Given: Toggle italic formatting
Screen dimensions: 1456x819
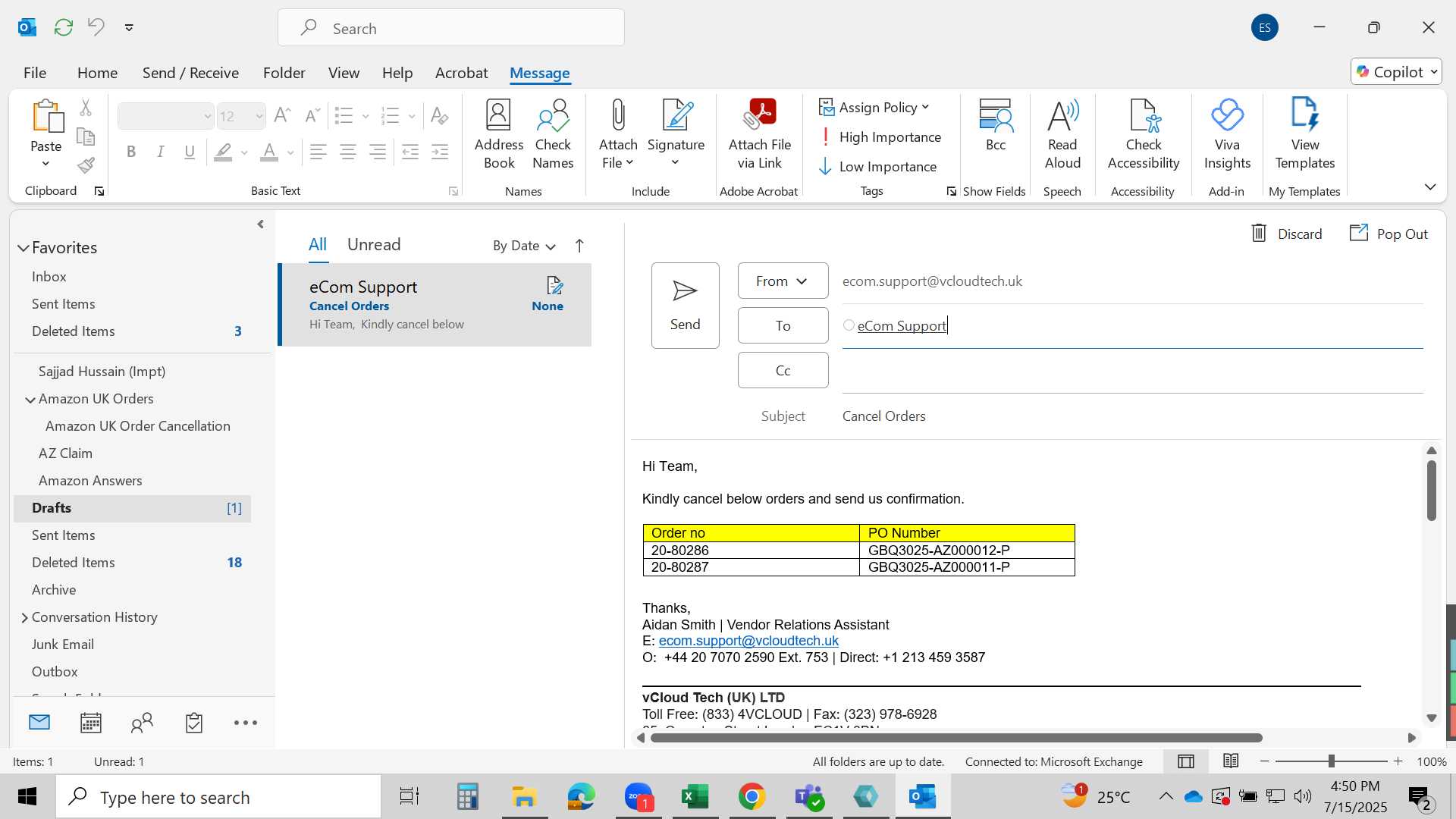Looking at the screenshot, I should point(161,152).
